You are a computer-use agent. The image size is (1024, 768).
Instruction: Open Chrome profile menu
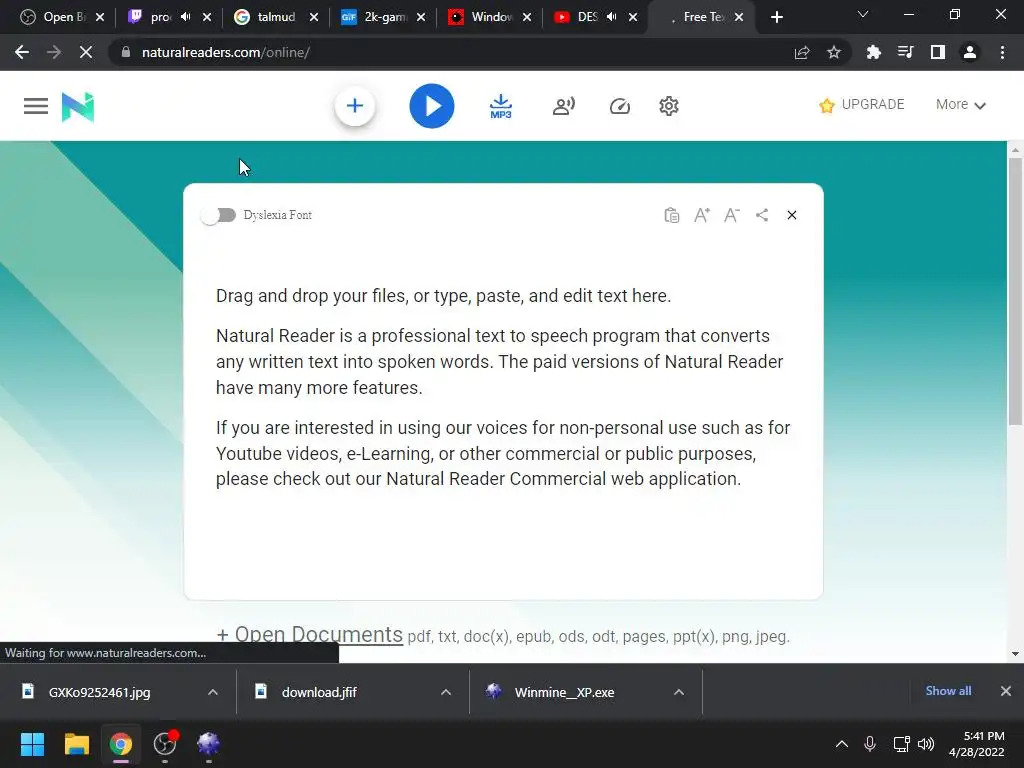tap(970, 52)
